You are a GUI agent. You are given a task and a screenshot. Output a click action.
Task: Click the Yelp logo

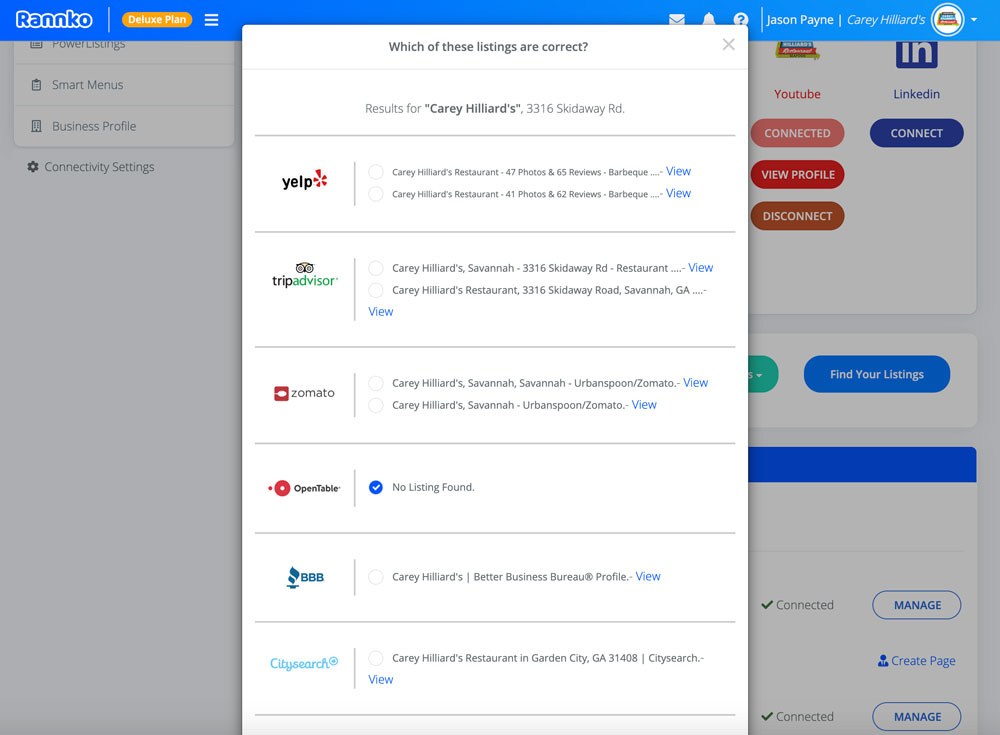[304, 181]
